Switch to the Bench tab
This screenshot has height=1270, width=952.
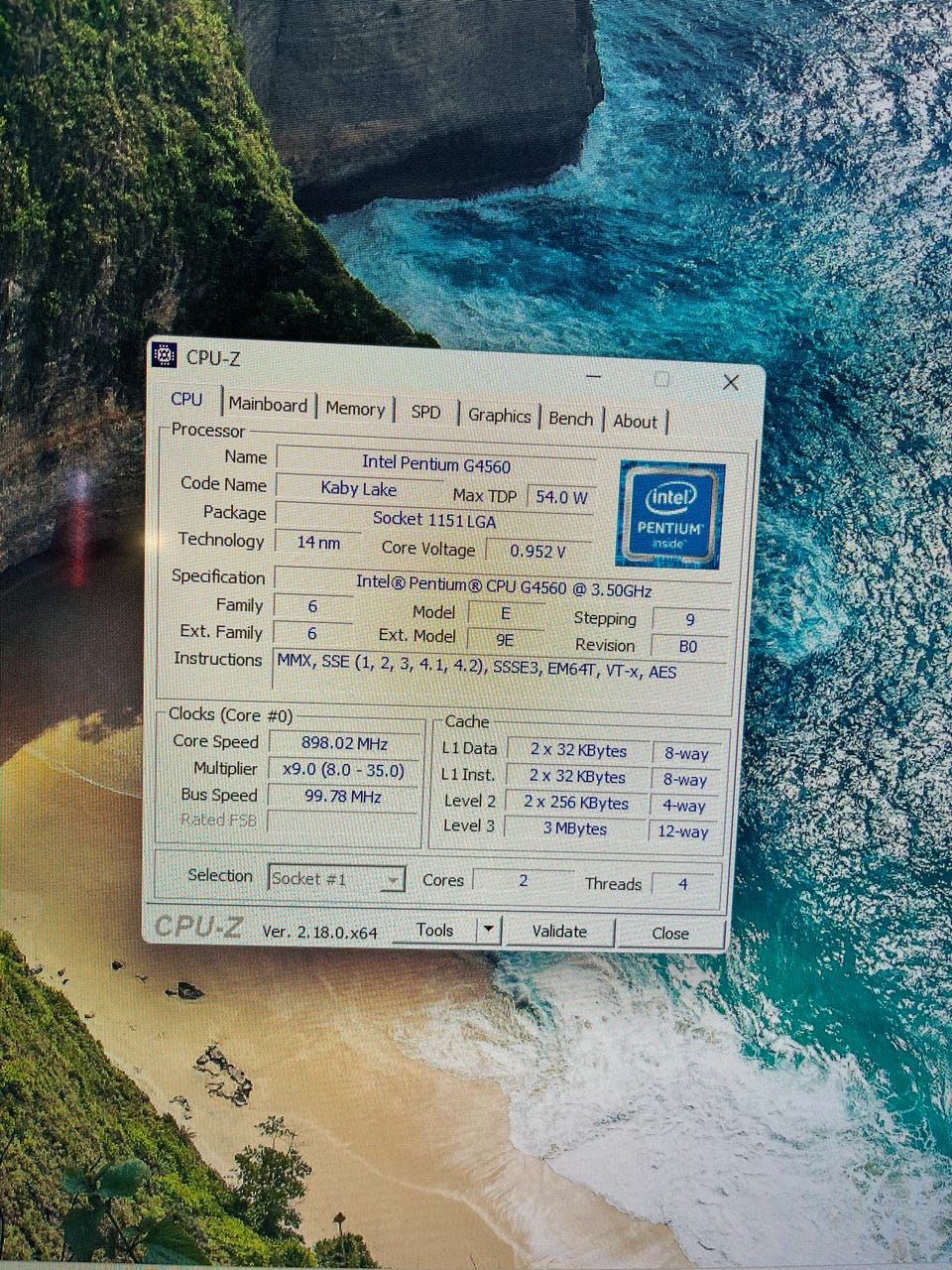click(x=571, y=419)
